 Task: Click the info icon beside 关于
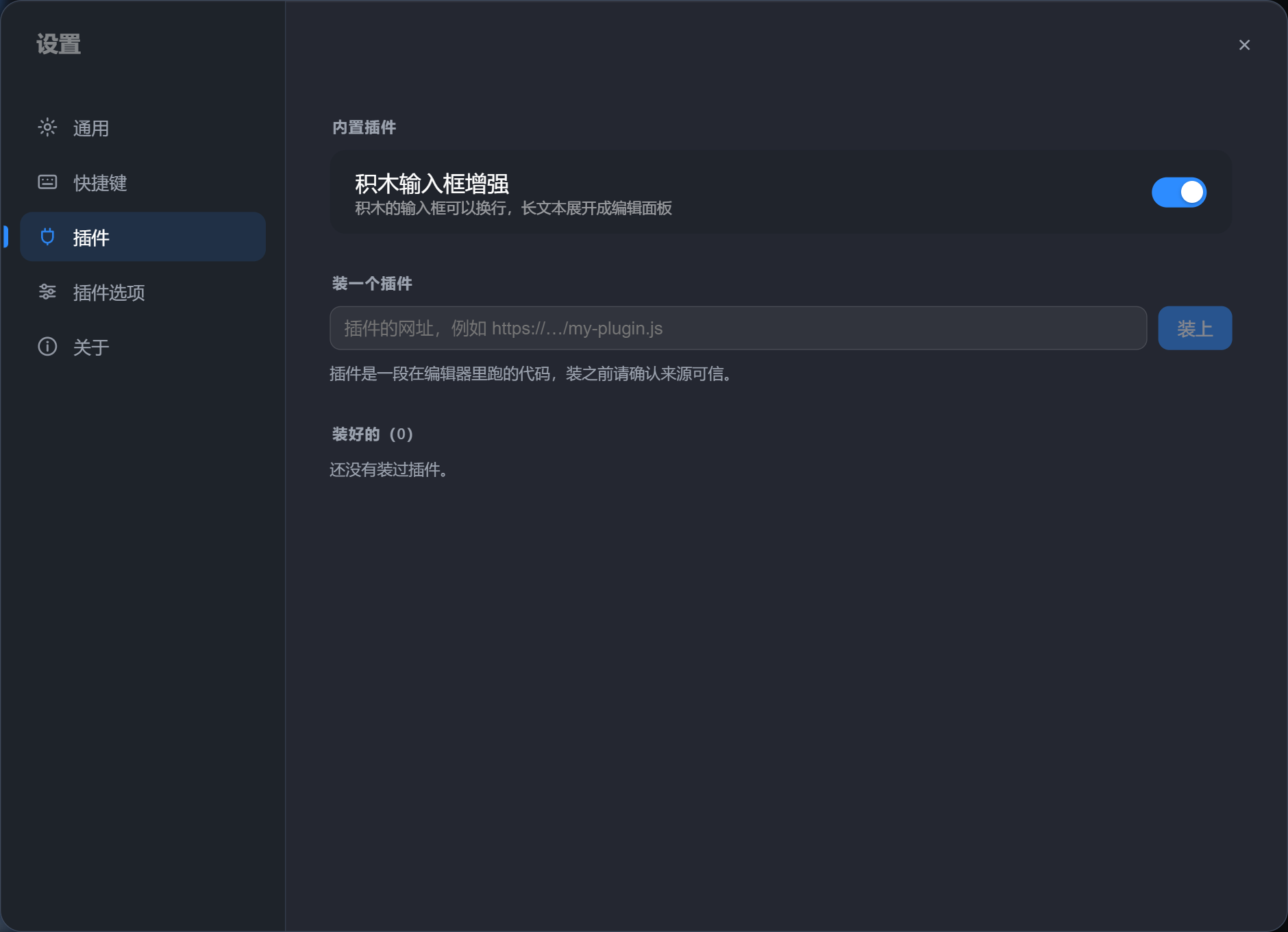pos(47,347)
